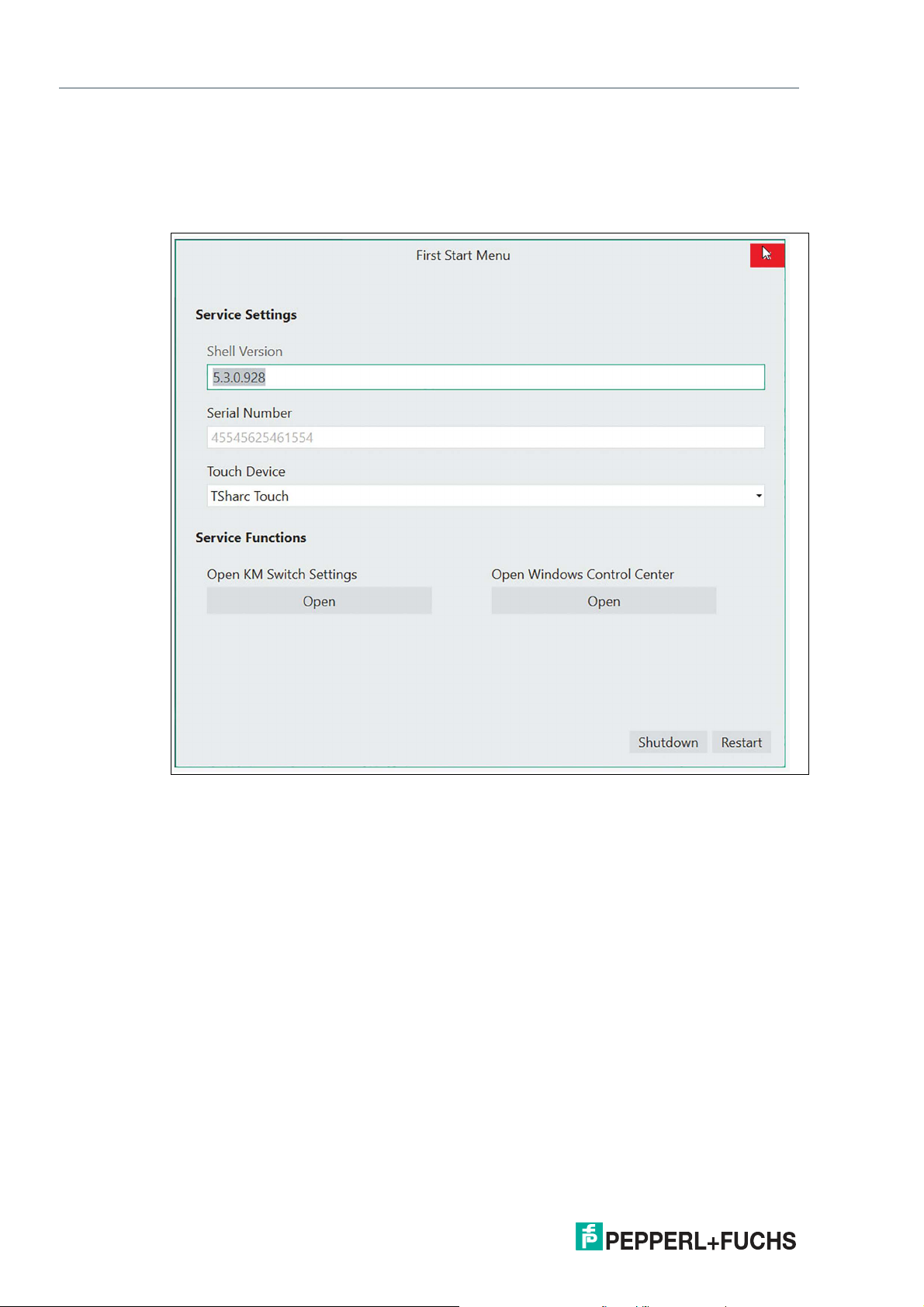Click the Shell Version field showing 5.3.0.928
The image size is (924, 1307).
pos(486,377)
